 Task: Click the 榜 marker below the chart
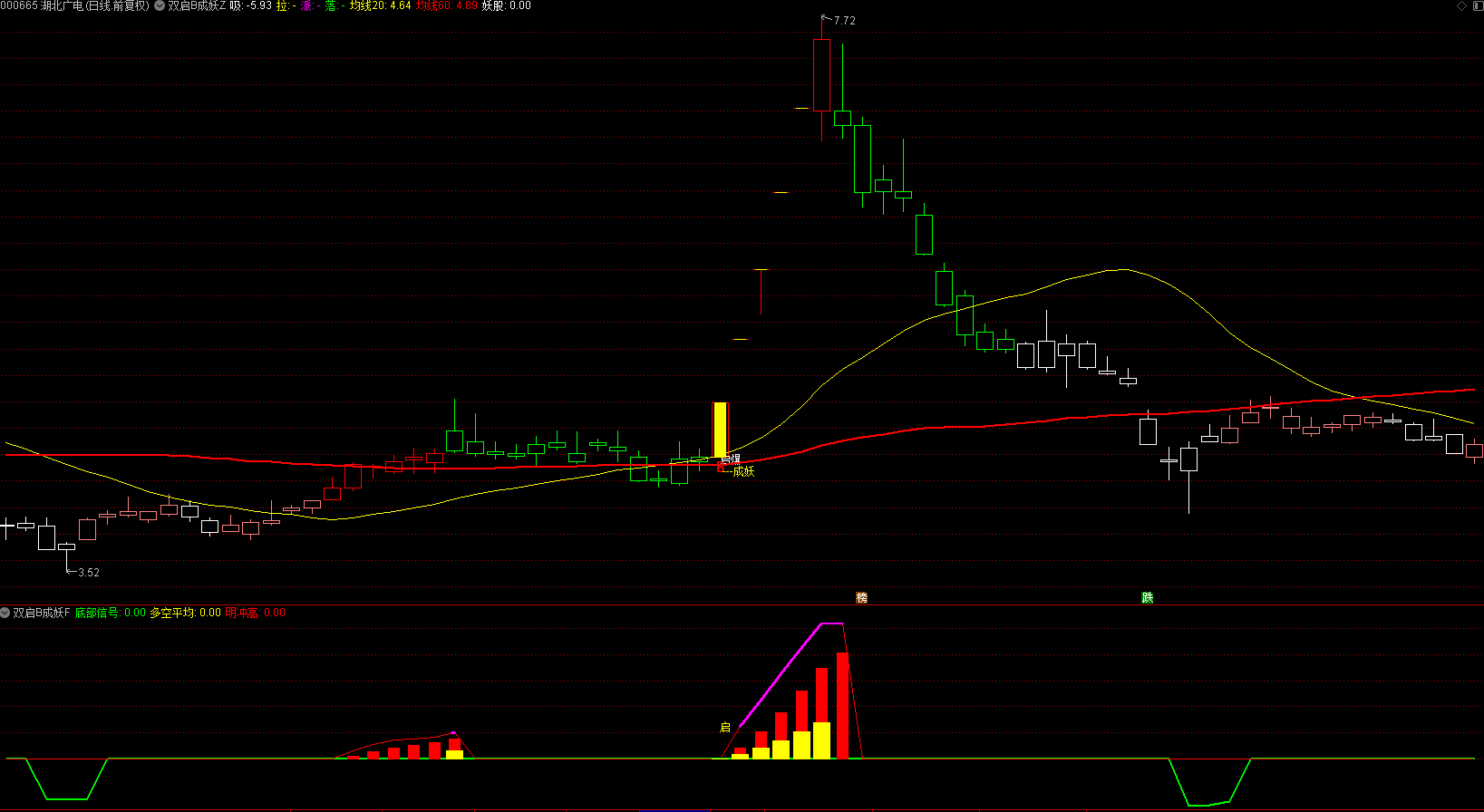pos(861,597)
